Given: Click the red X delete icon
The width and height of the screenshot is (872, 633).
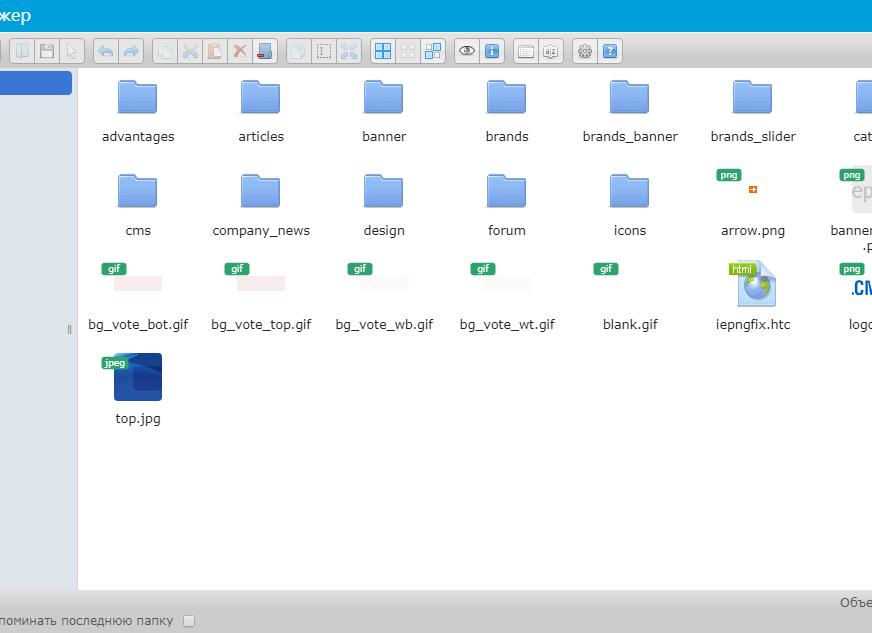Looking at the screenshot, I should (x=239, y=51).
